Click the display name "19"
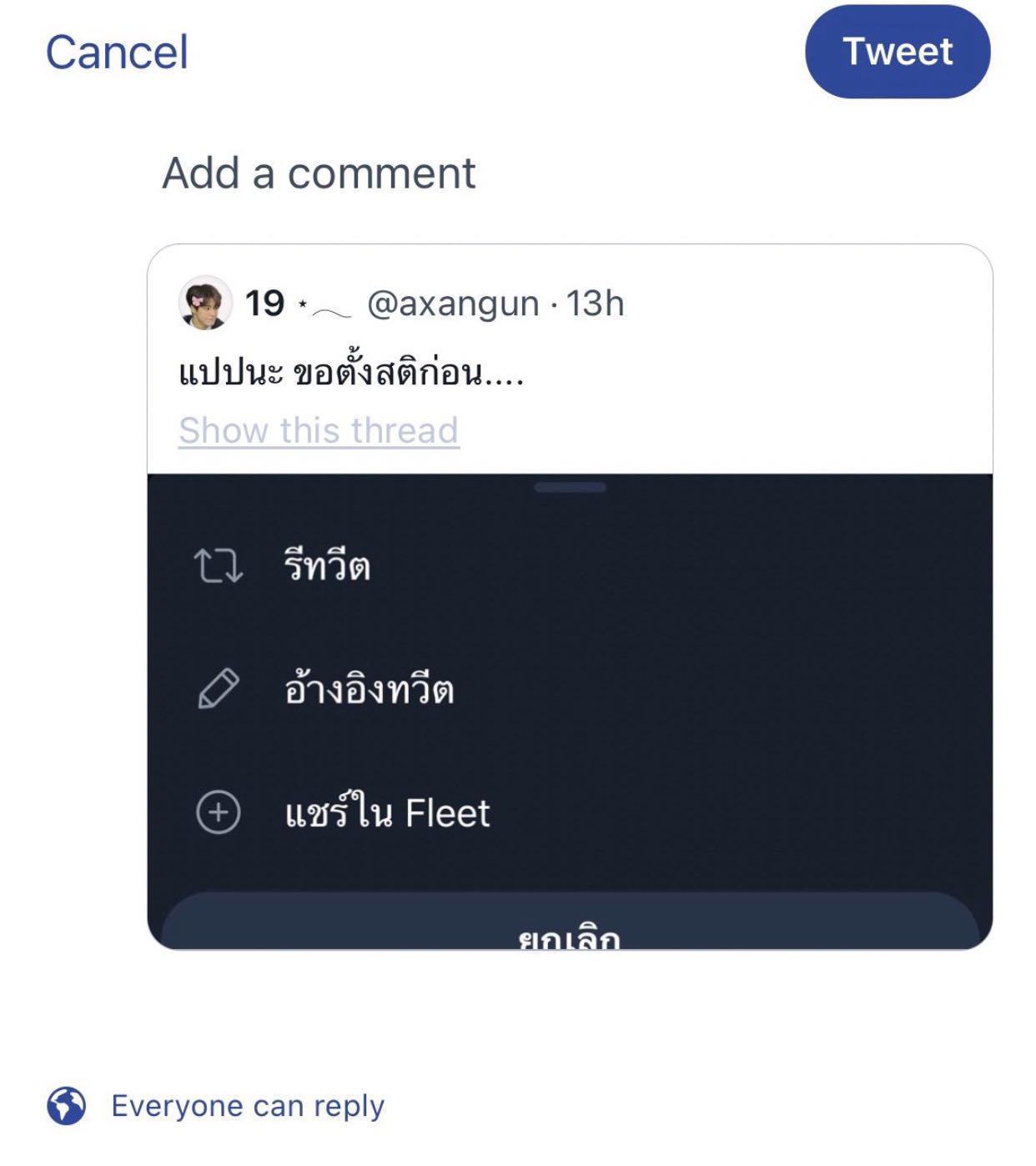Image resolution: width=1036 pixels, height=1166 pixels. (264, 304)
